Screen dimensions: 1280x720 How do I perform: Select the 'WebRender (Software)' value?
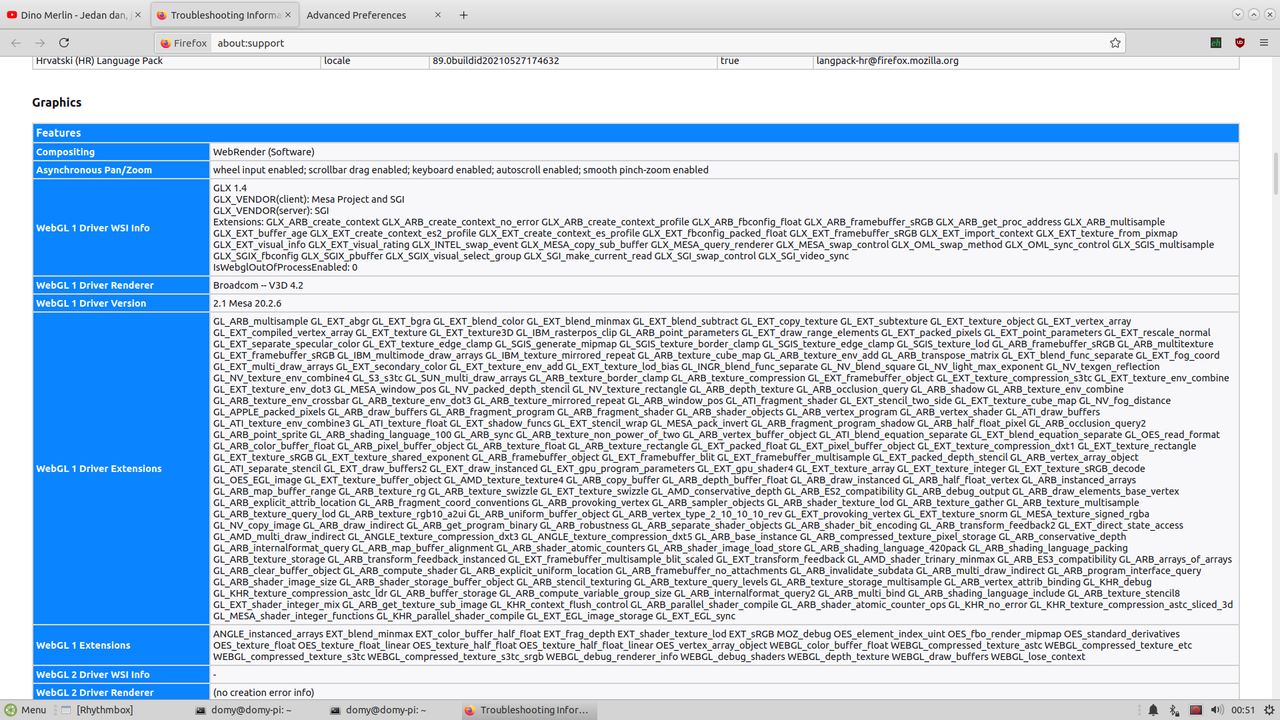263,152
